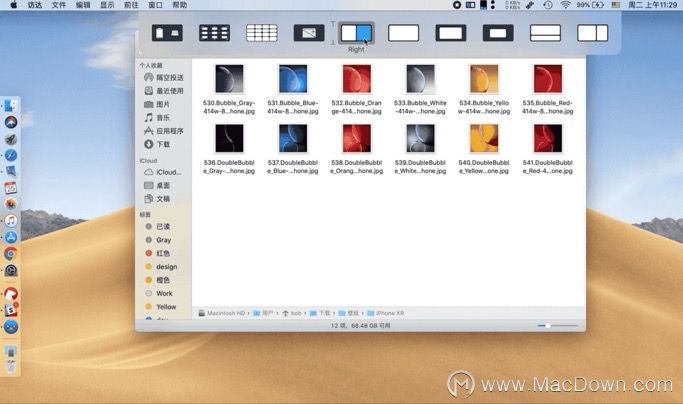Screen dimensions: 683x404
Task: Select 537.DoubleBubble_Blue thumbnail
Action: click(x=293, y=139)
